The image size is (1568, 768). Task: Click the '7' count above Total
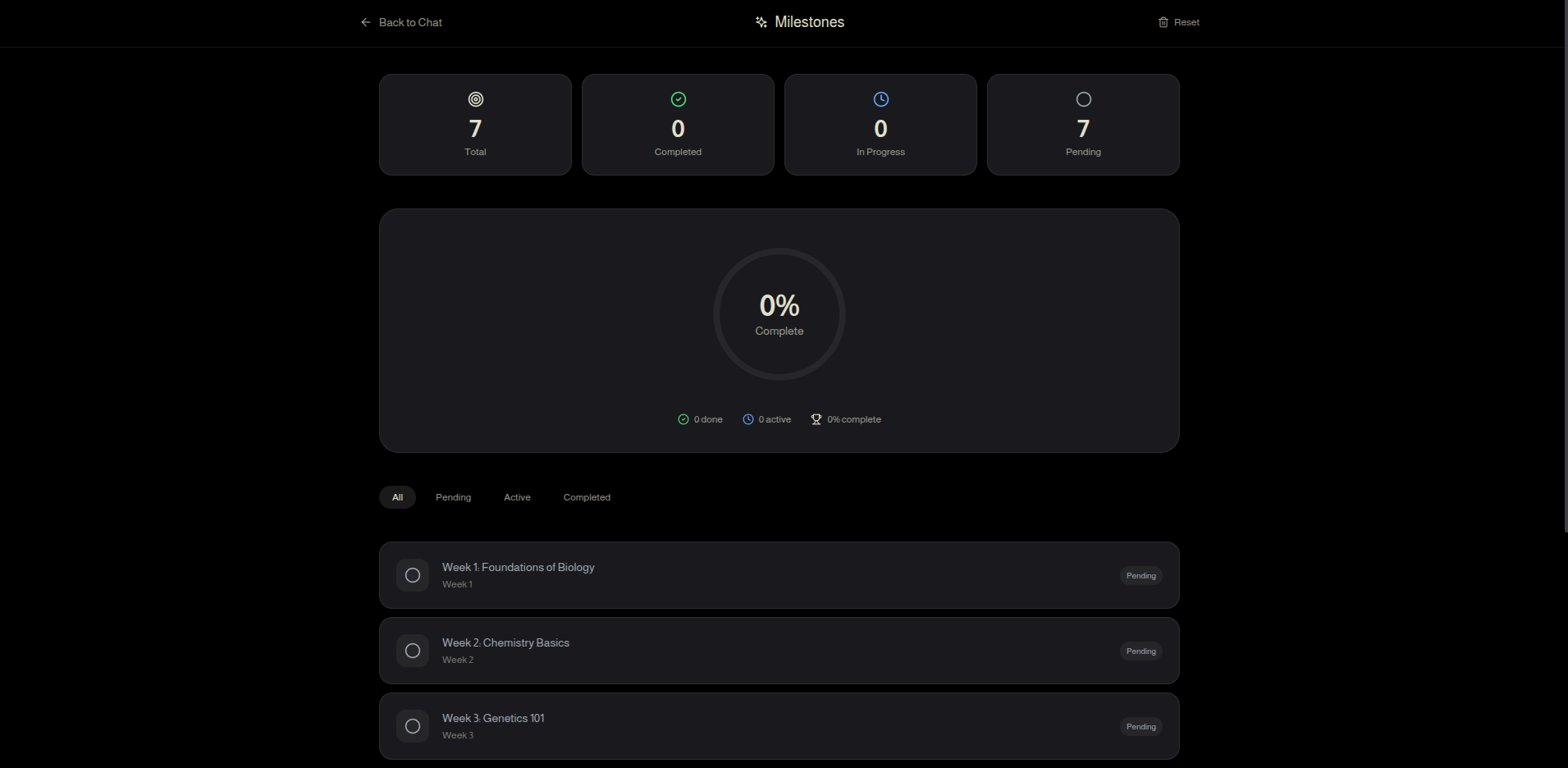pos(476,129)
